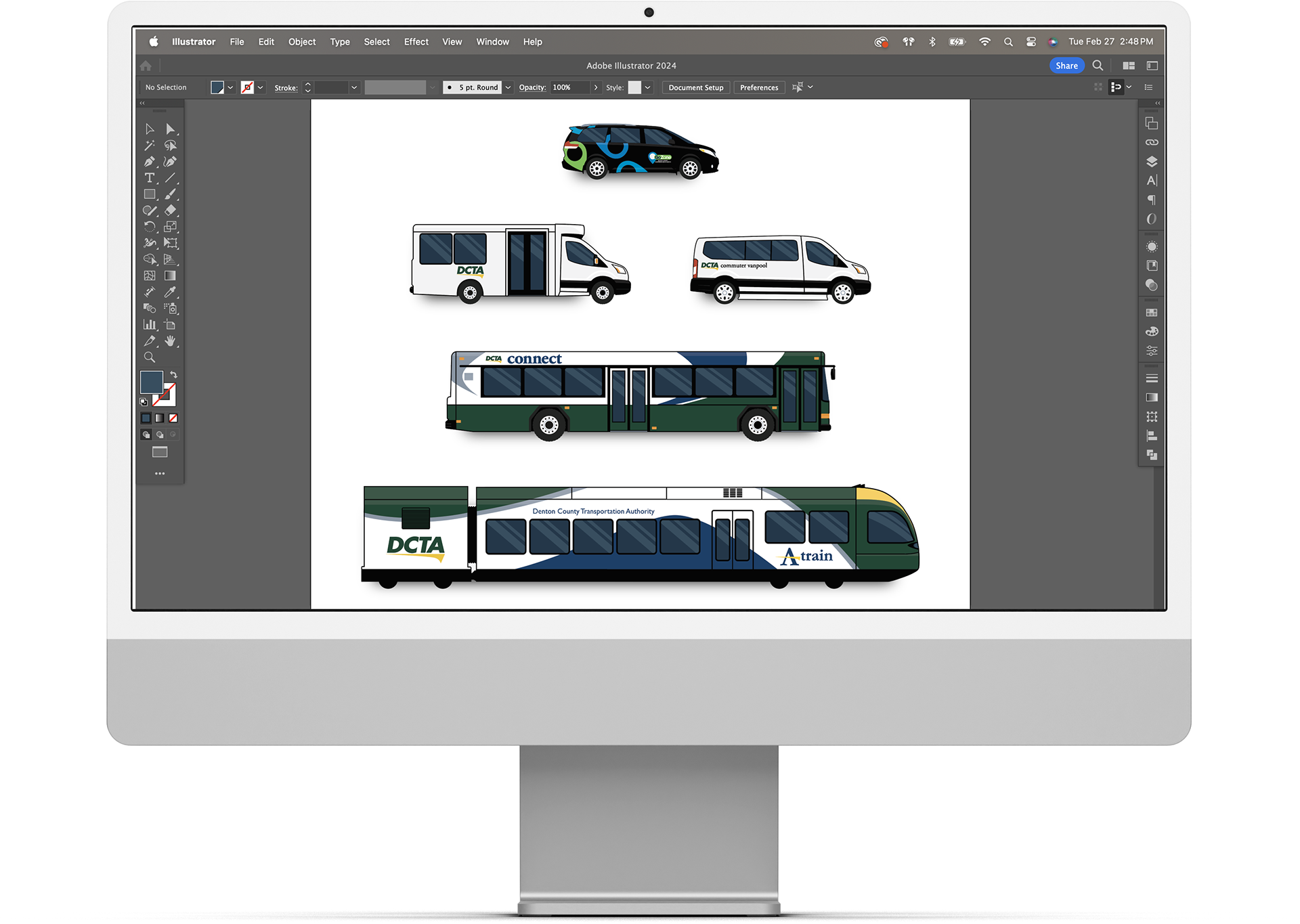The image size is (1300, 924).
Task: Enable Draw Normal mode
Action: coord(146,435)
